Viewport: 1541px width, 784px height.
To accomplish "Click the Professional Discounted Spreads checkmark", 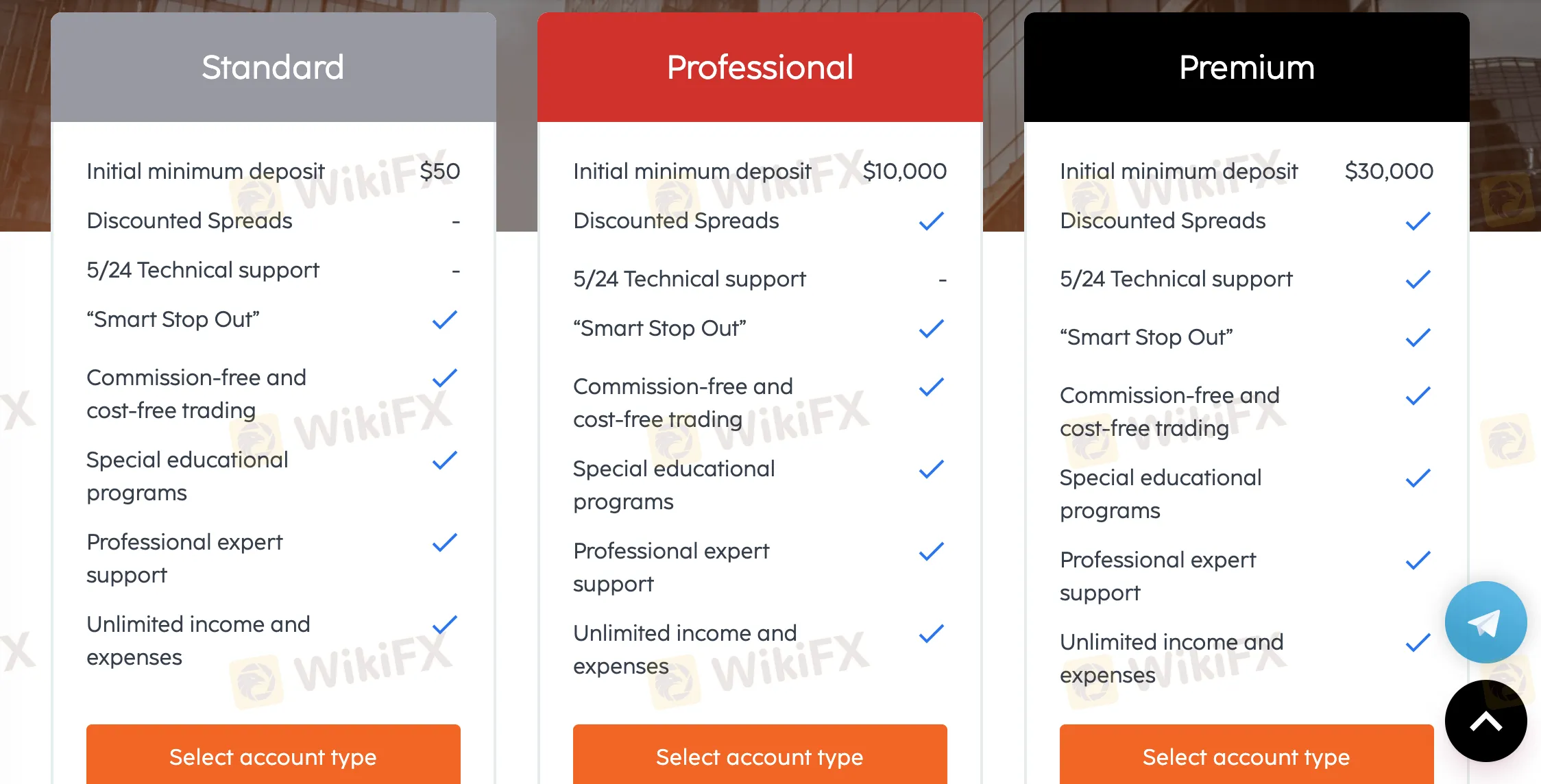I will pos(931,220).
